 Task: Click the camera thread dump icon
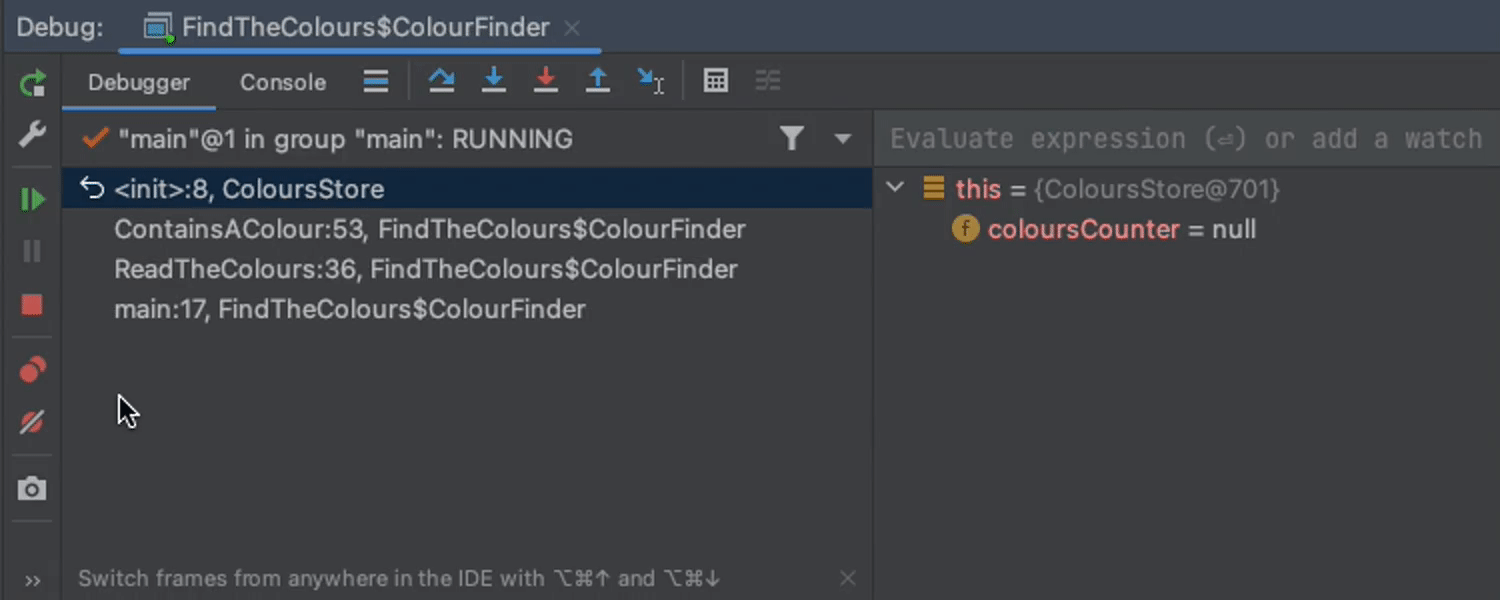pyautogui.click(x=33, y=489)
